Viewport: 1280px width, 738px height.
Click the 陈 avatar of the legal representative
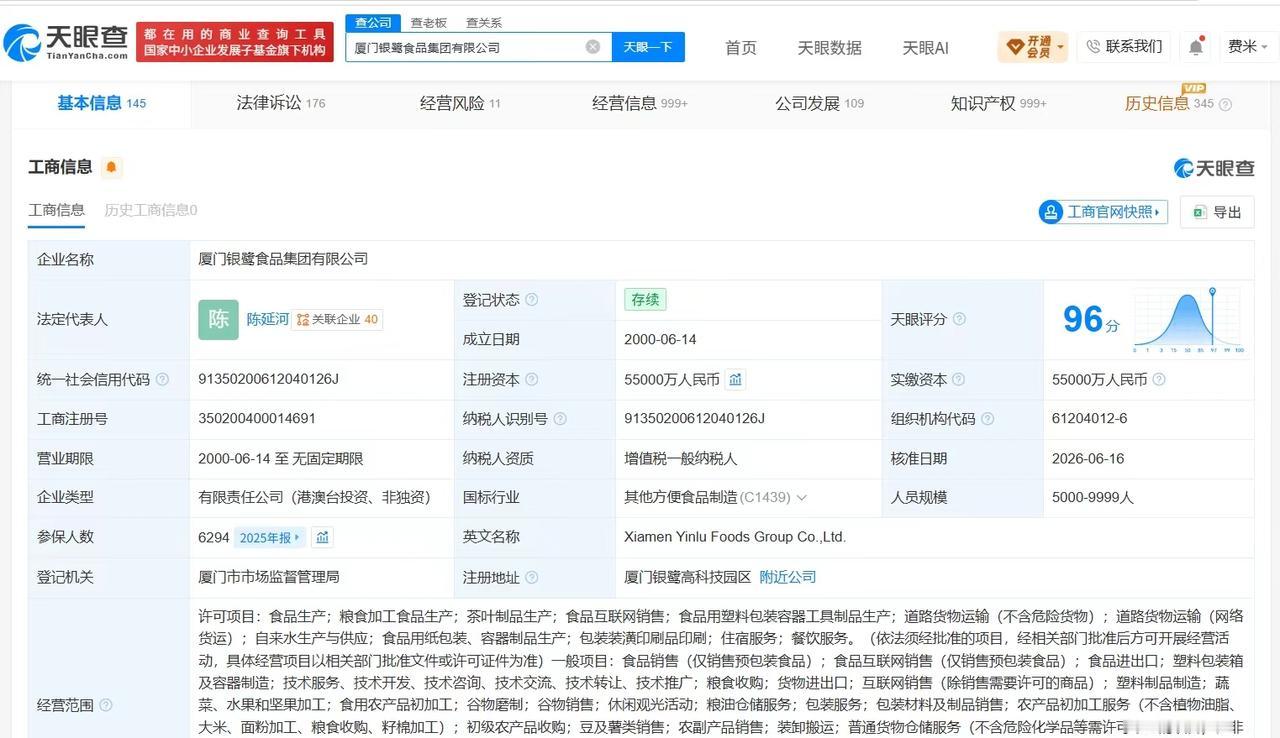[218, 320]
